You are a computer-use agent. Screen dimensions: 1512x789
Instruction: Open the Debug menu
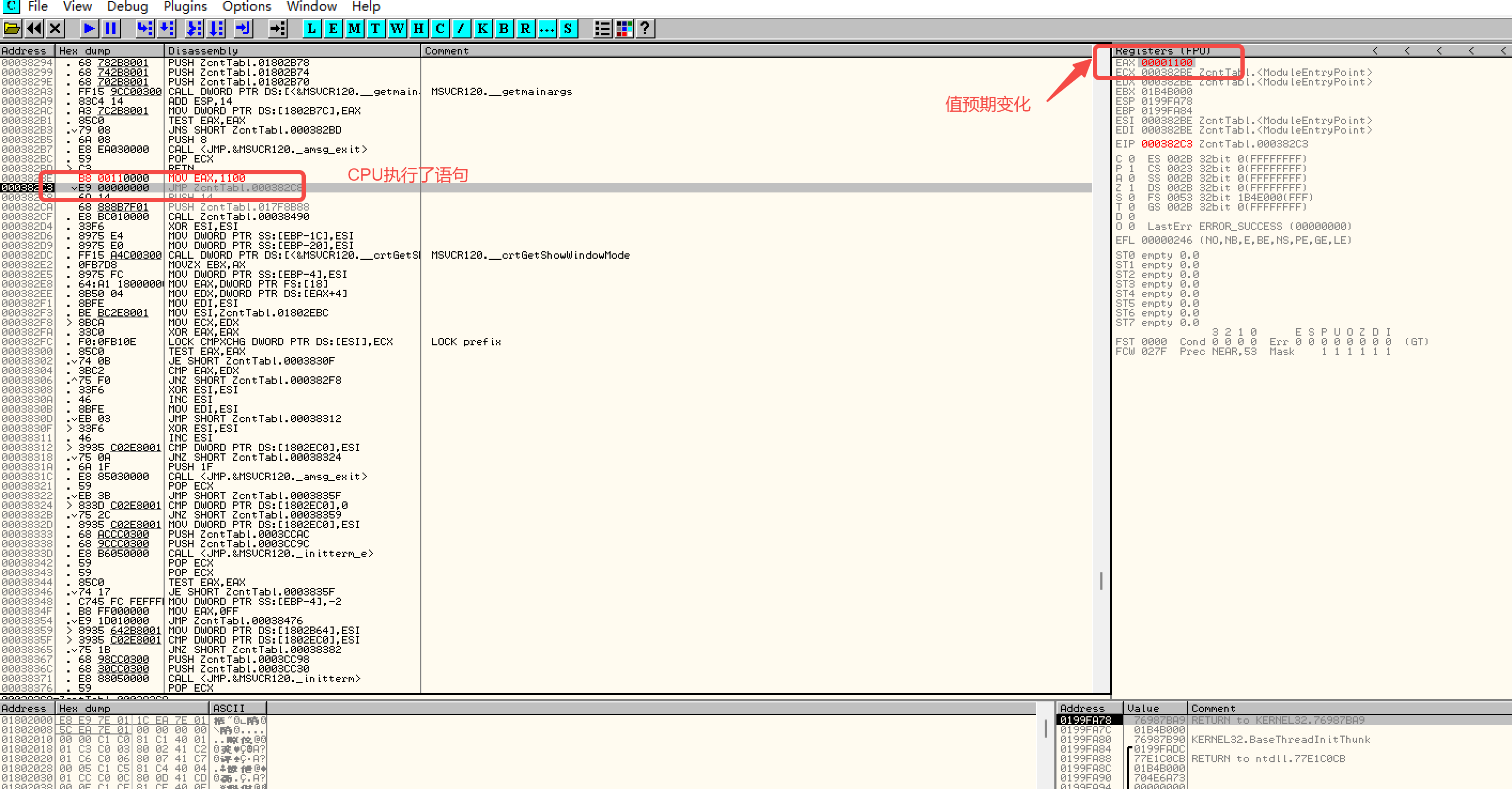(127, 6)
